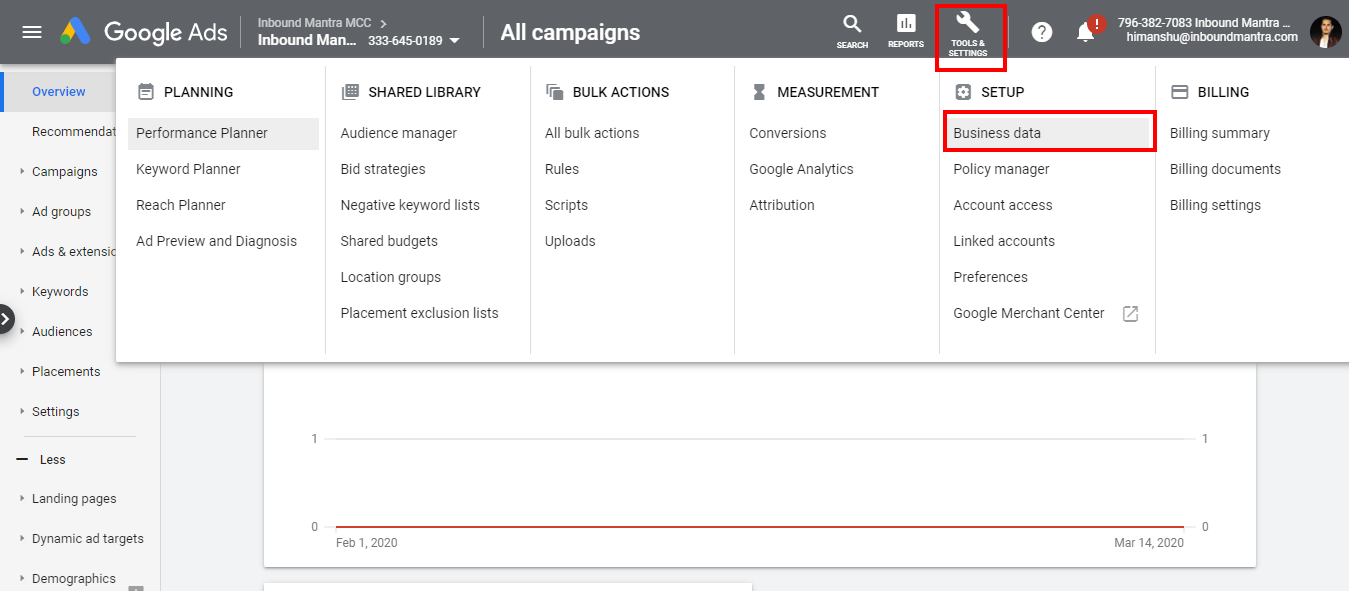Collapse sidebar with the Less toggle
This screenshot has height=591, width=1349.
pyautogui.click(x=41, y=459)
